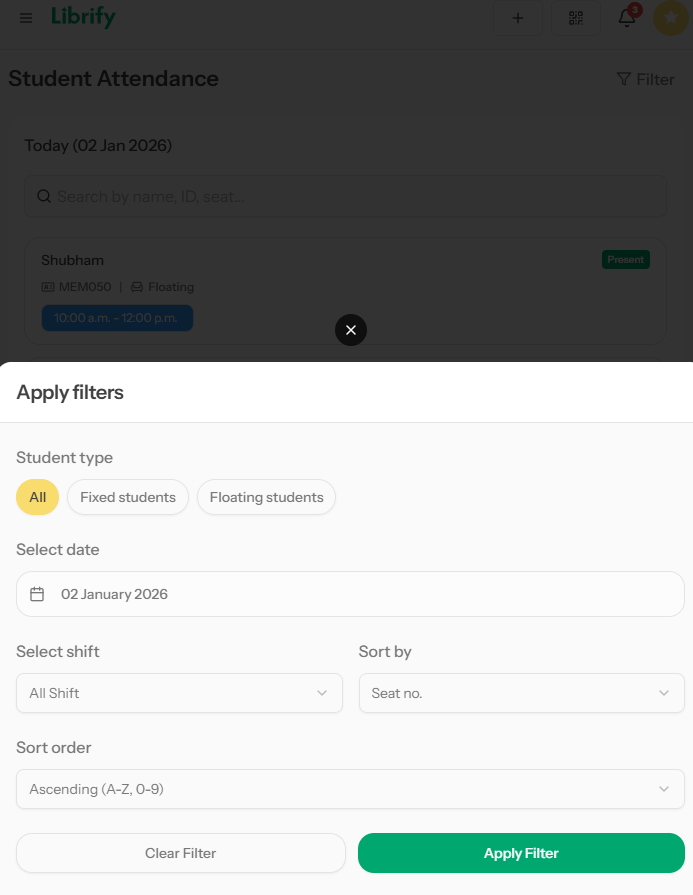Screen dimensions: 693x895
Task: Click the calendar icon in date field
Action: [37, 592]
